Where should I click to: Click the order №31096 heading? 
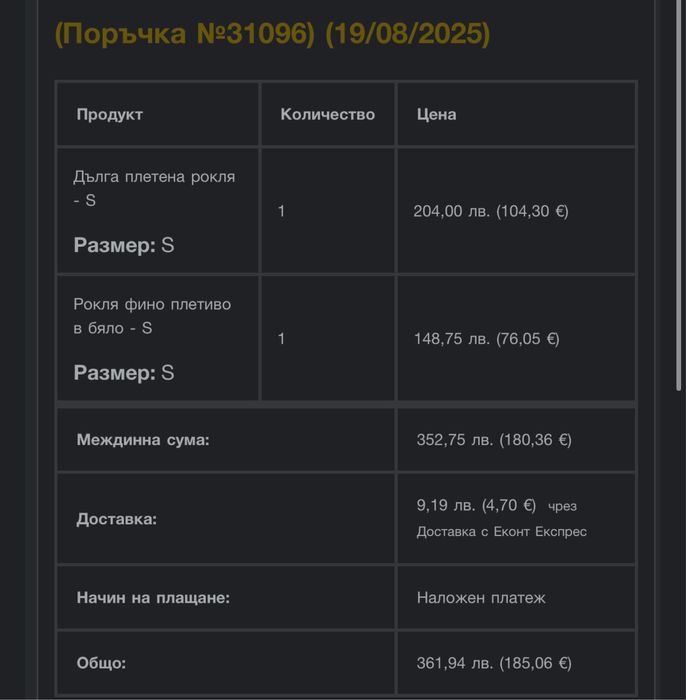[272, 34]
